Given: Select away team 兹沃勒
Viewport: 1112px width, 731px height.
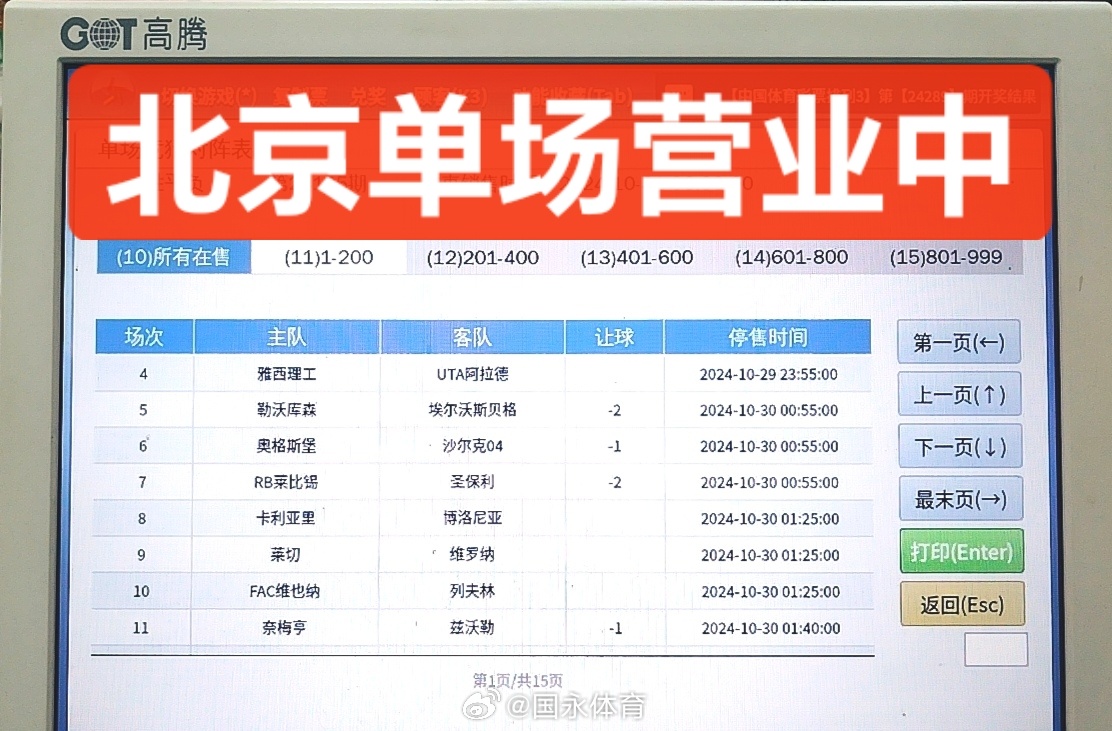Looking at the screenshot, I should pos(472,627).
